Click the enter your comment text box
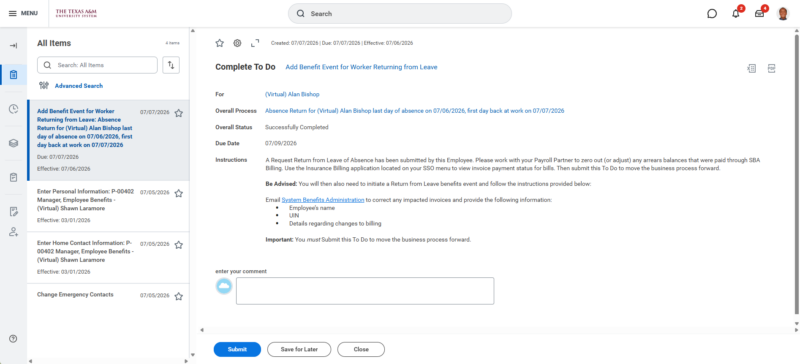The width and height of the screenshot is (800, 364). tap(365, 291)
